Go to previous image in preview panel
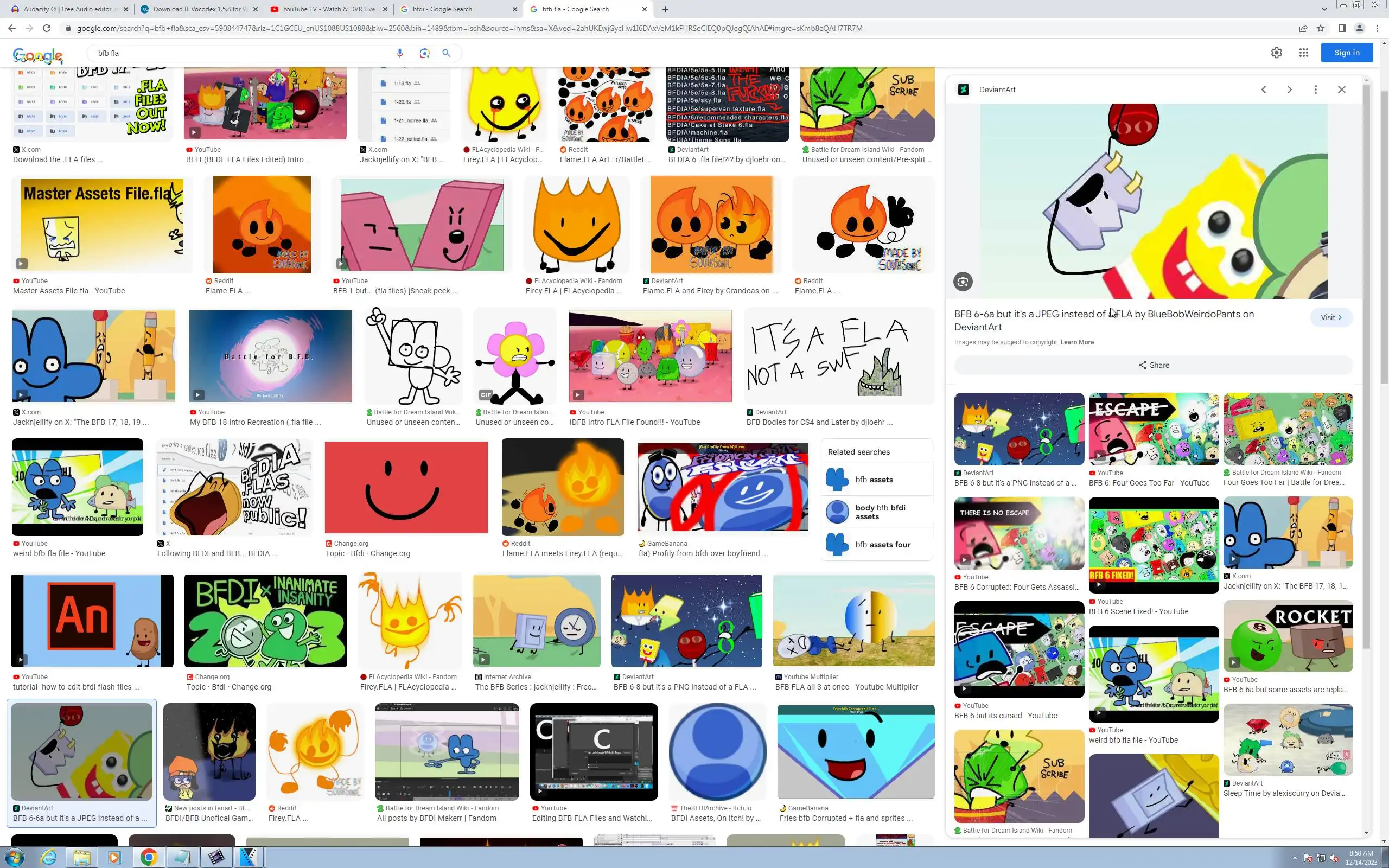Viewport: 1389px width, 868px height. 1263,90
